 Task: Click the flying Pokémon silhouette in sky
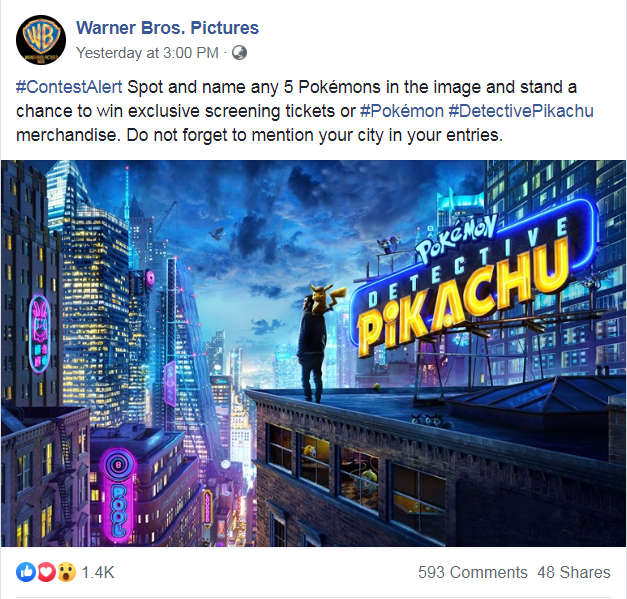click(218, 233)
